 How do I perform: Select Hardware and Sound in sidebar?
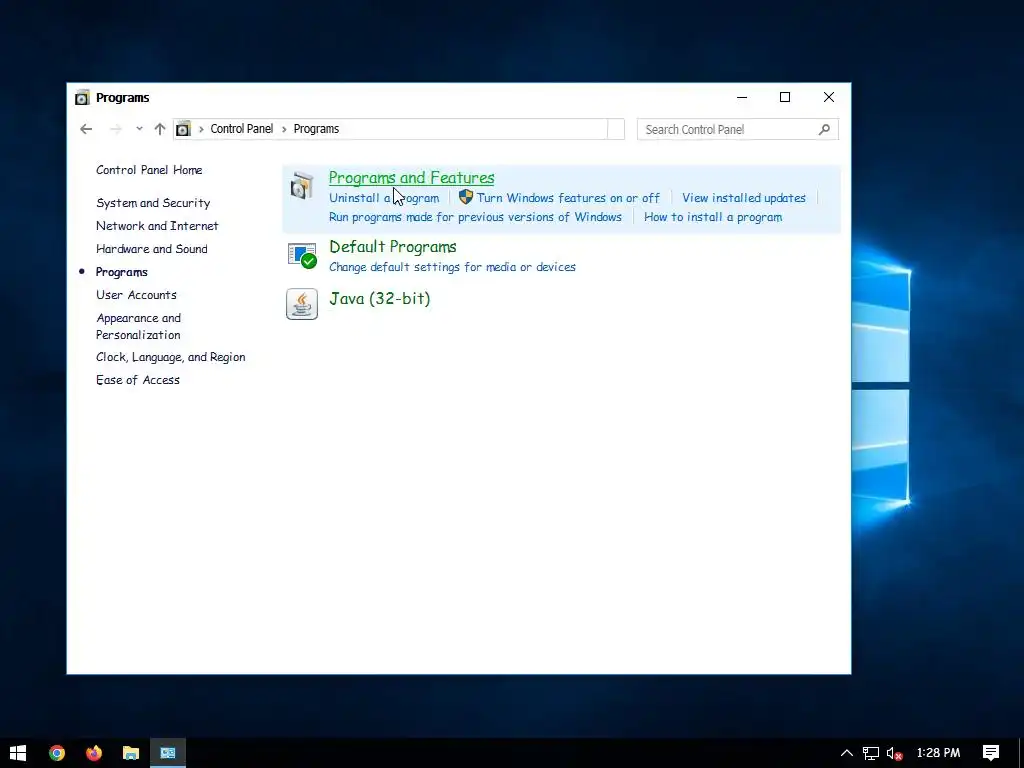point(152,249)
